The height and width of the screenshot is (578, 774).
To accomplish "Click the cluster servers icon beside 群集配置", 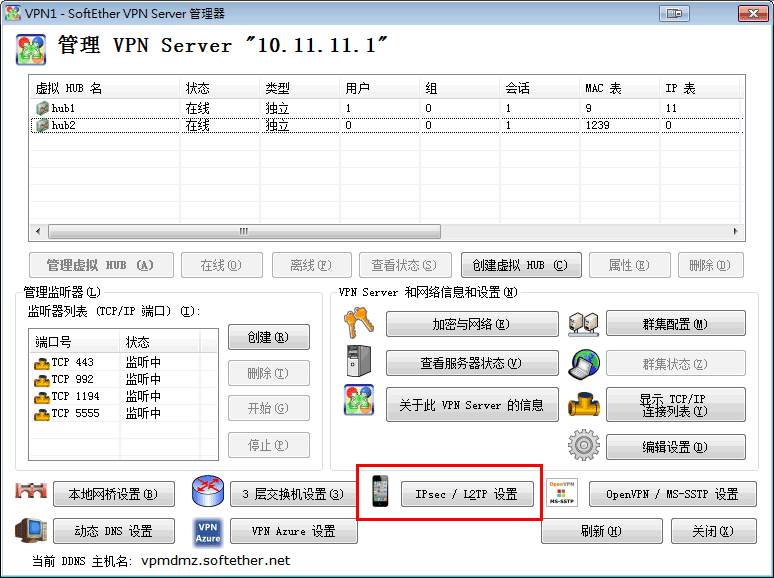I will point(583,324).
